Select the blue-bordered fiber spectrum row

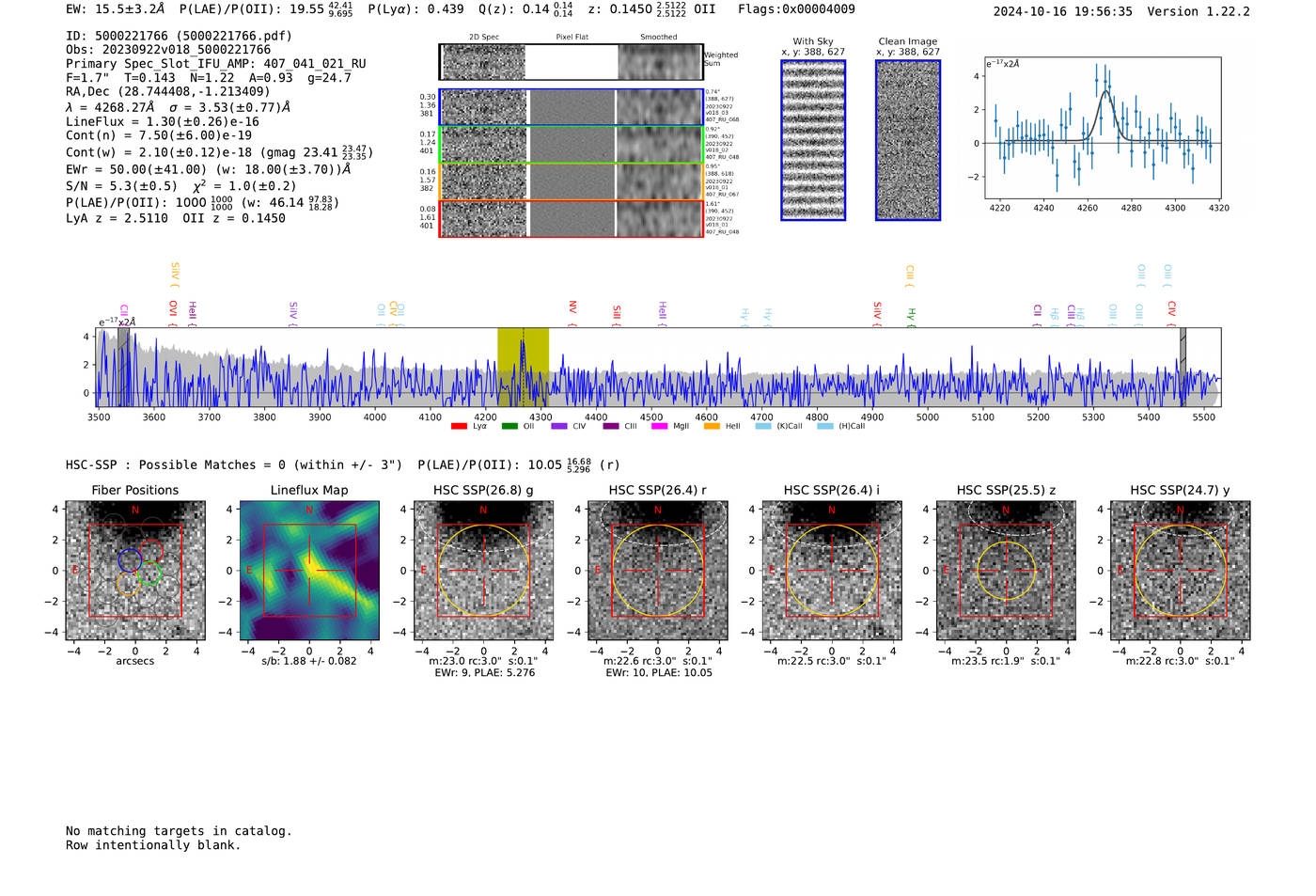click(x=571, y=107)
